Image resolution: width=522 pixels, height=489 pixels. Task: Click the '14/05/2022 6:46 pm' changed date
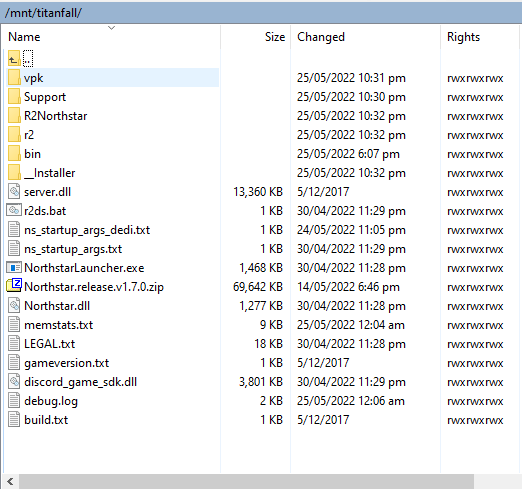pyautogui.click(x=348, y=287)
